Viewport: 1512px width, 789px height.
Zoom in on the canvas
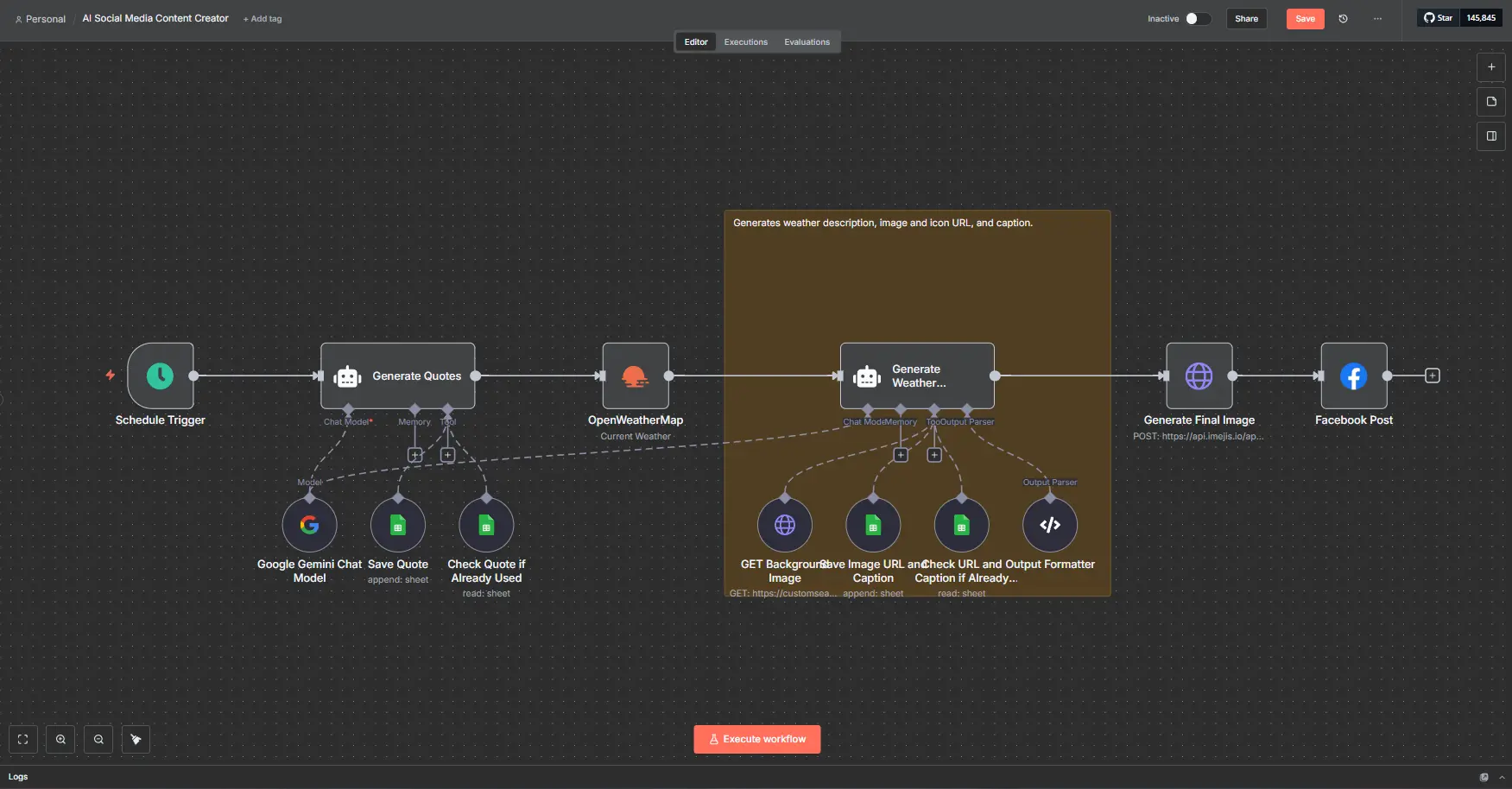(x=60, y=739)
